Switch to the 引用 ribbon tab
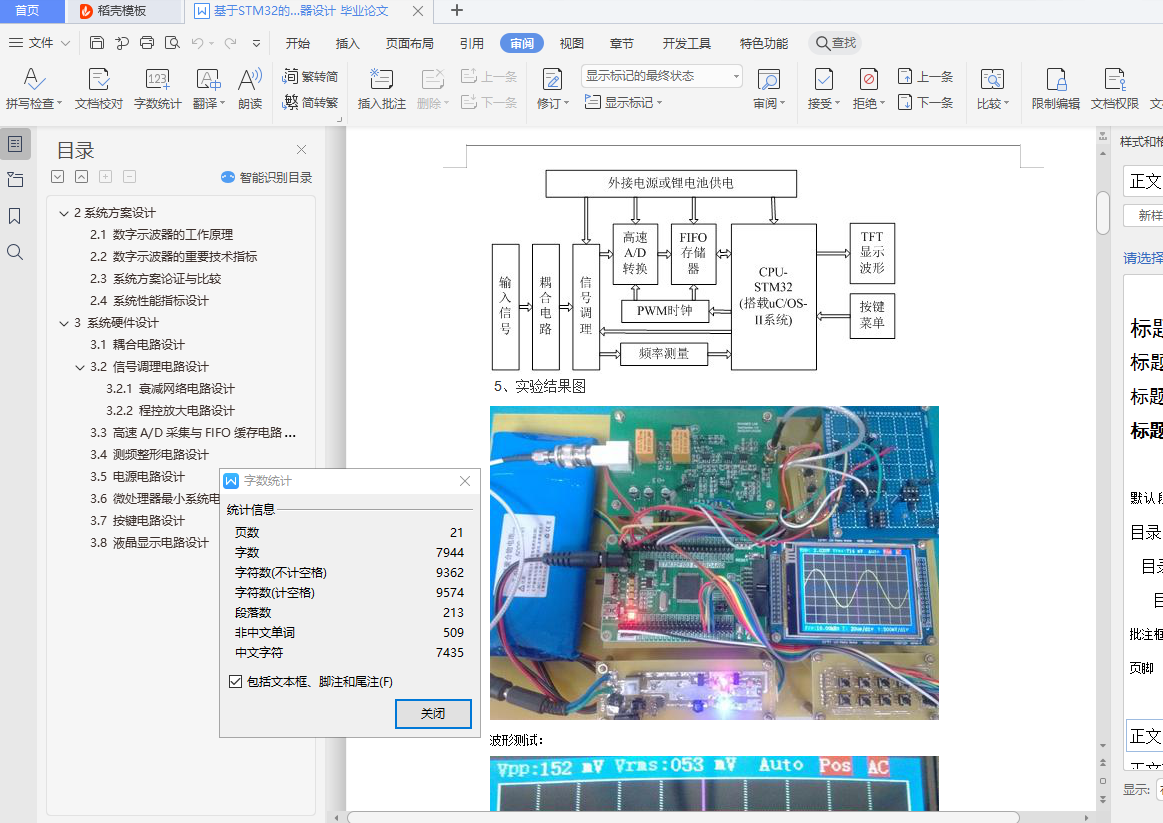This screenshot has width=1163, height=823. click(471, 43)
